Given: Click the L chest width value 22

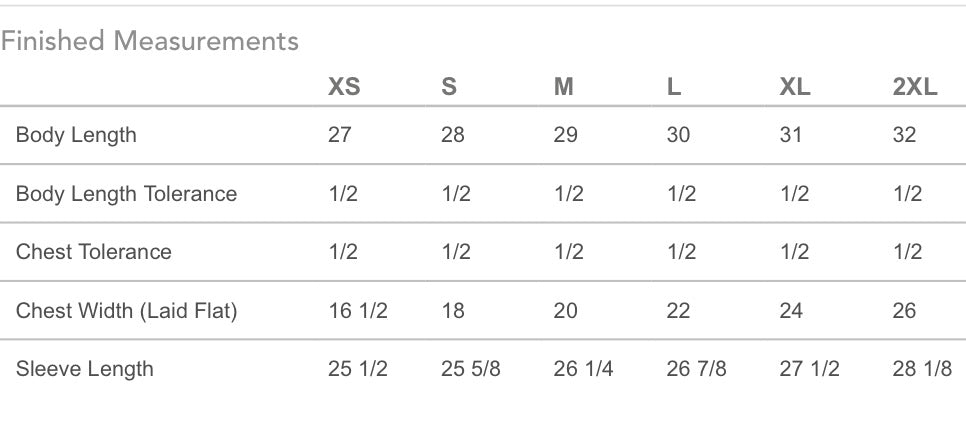Looking at the screenshot, I should (678, 311).
